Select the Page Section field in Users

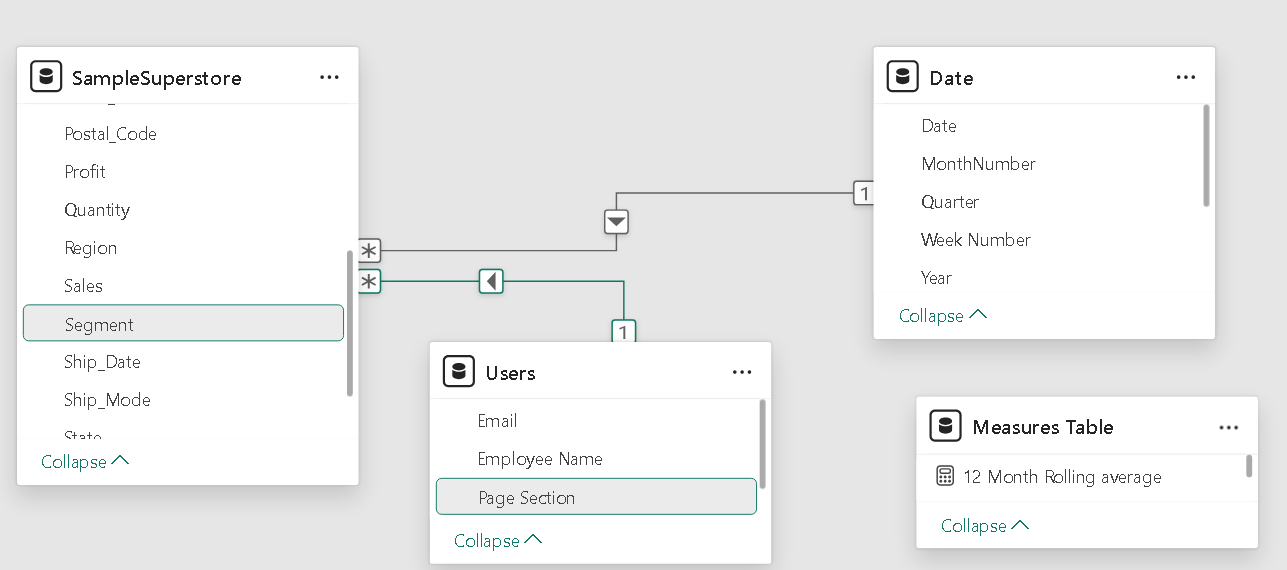point(595,497)
